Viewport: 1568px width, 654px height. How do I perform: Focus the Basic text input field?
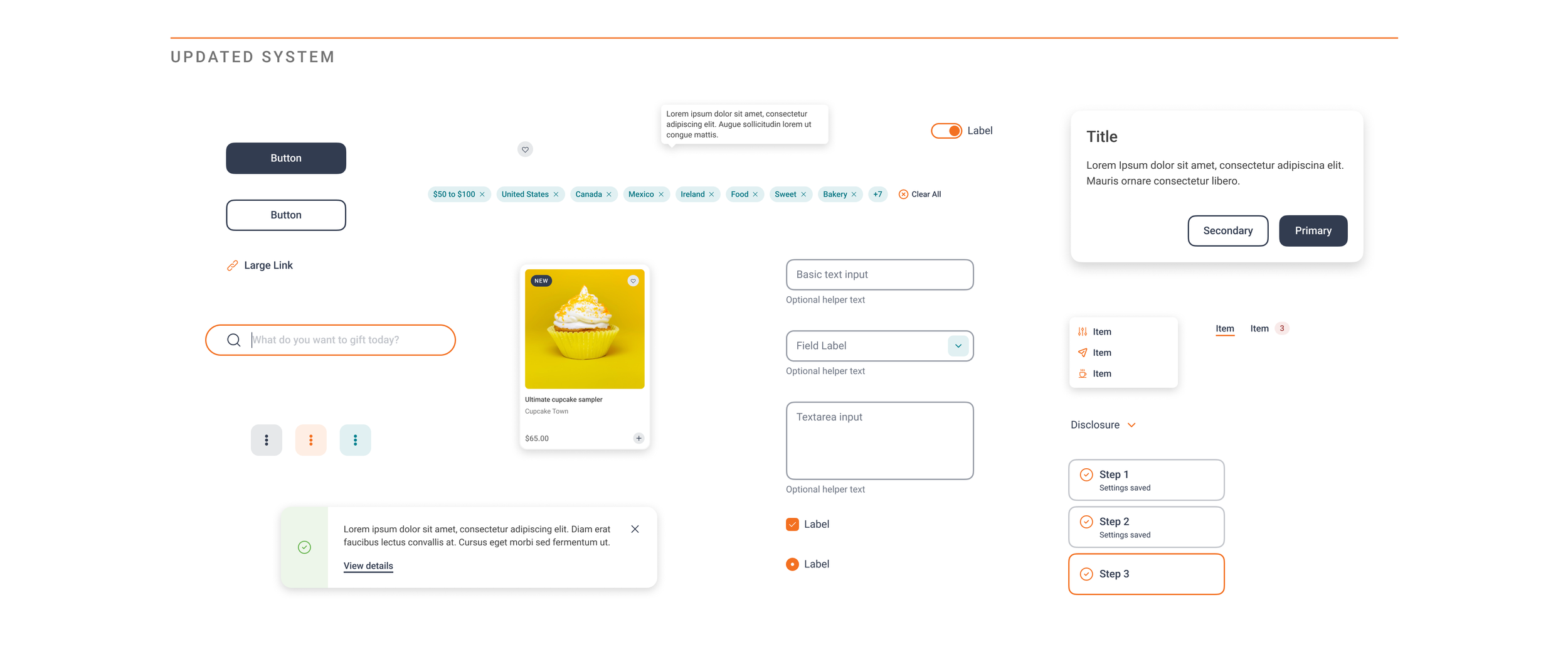tap(879, 275)
